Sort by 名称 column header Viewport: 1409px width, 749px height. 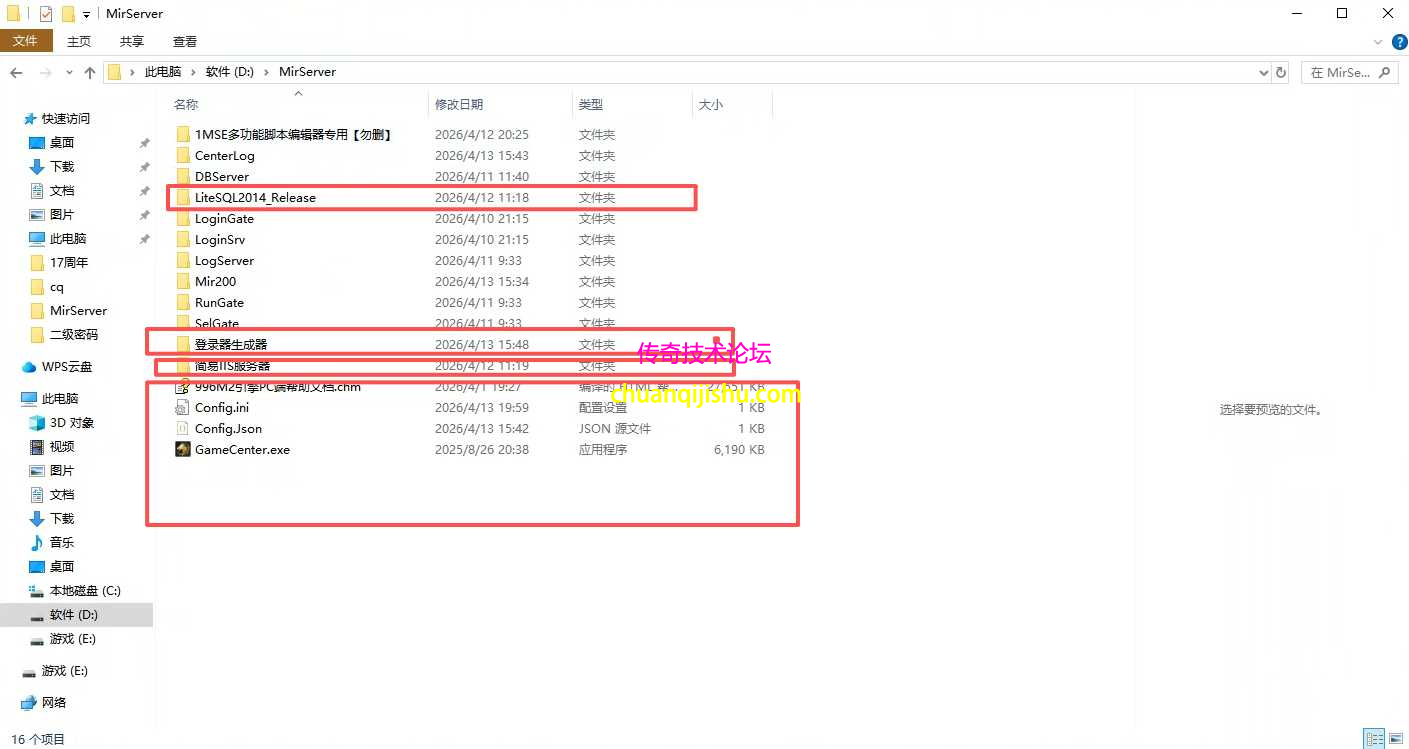tap(186, 104)
